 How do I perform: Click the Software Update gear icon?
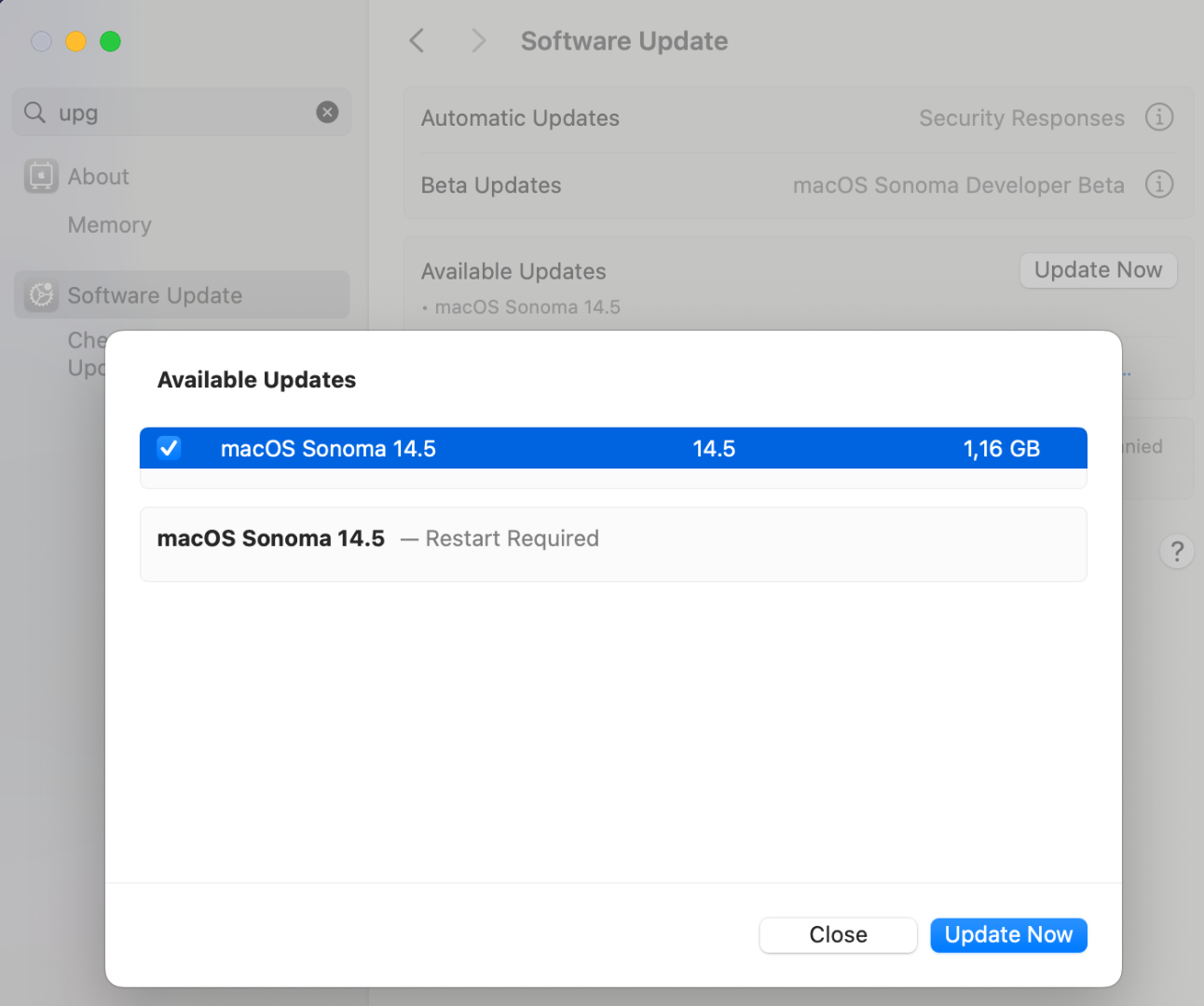41,295
